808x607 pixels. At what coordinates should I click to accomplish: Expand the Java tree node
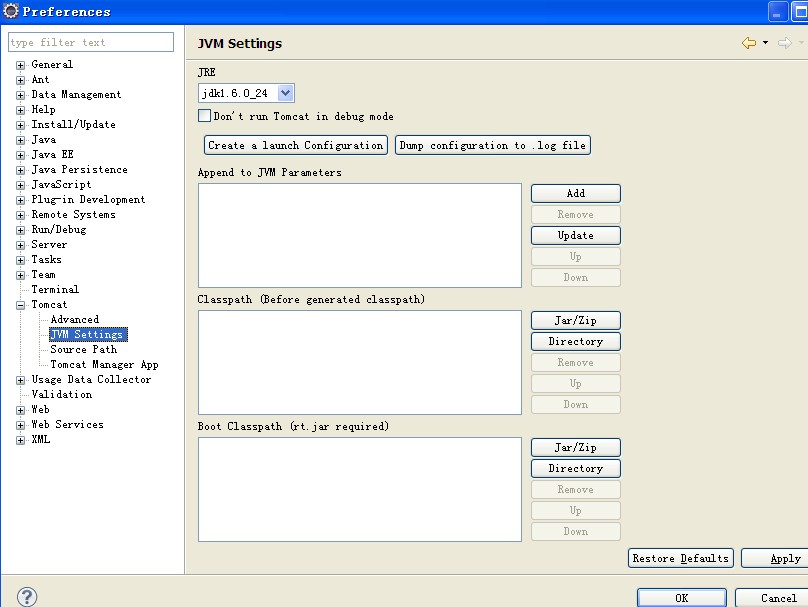pos(21,140)
